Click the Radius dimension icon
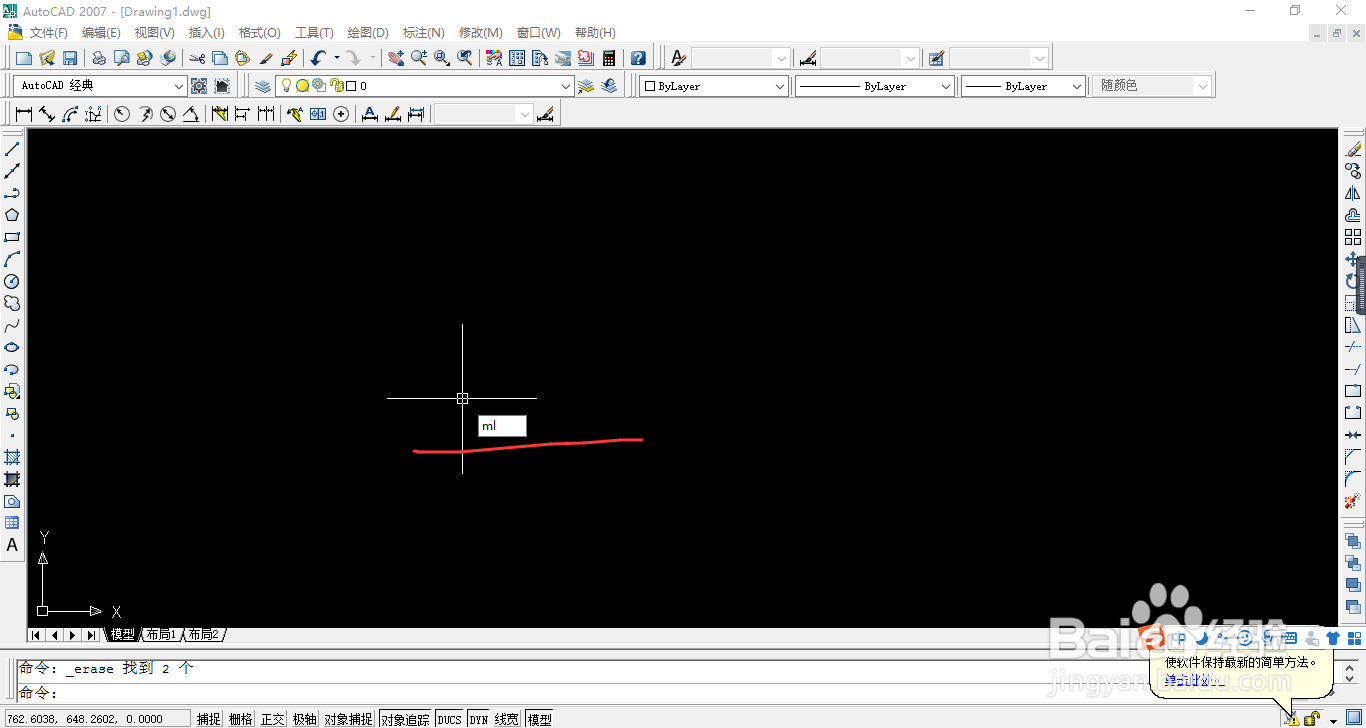1366x728 pixels. click(122, 114)
